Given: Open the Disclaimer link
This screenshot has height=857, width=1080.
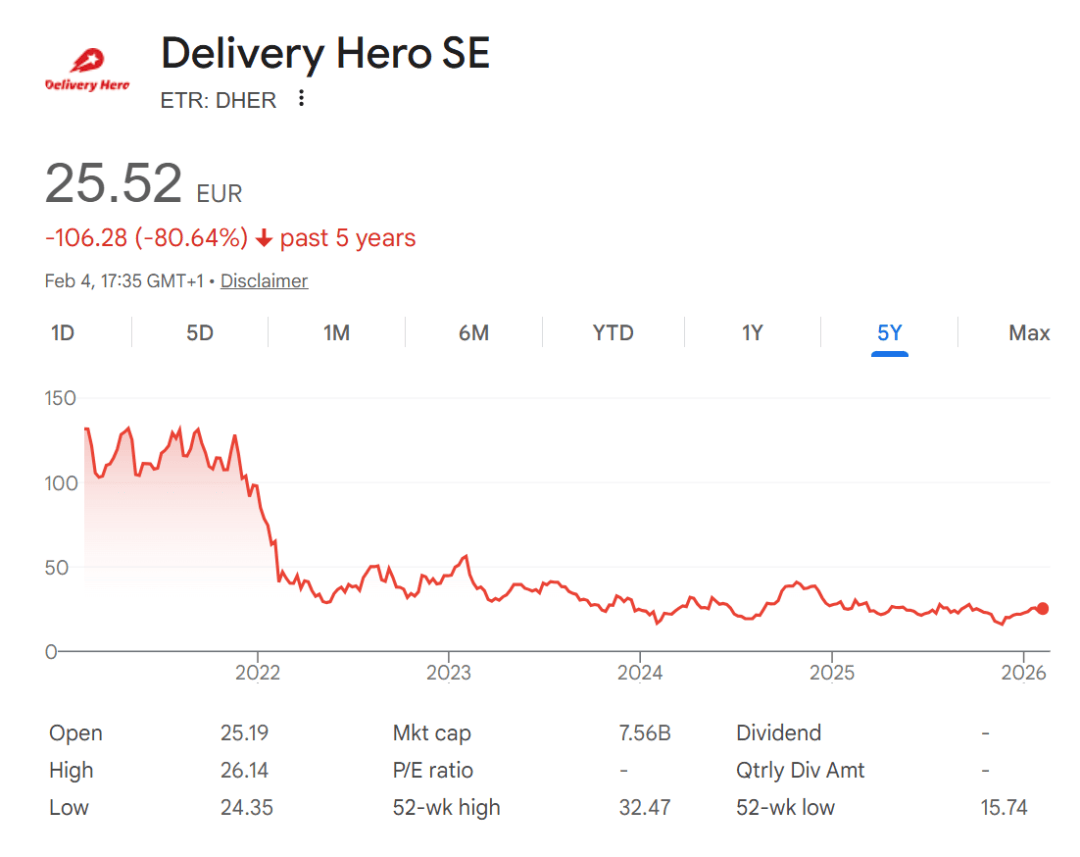Looking at the screenshot, I should pos(264,281).
